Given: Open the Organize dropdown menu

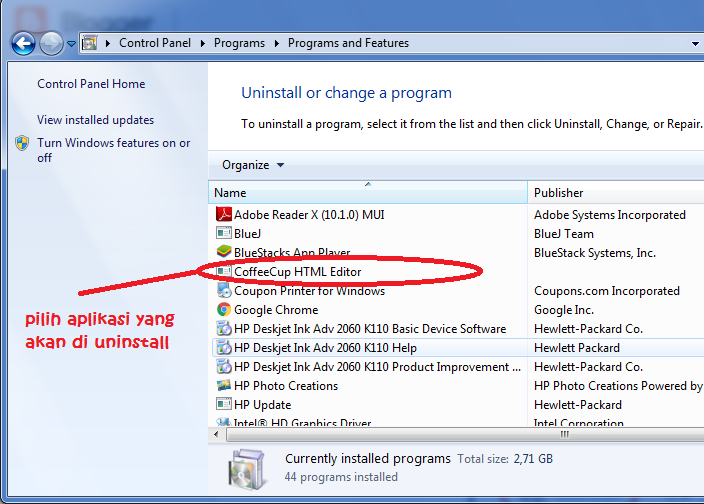Looking at the screenshot, I should [x=253, y=165].
